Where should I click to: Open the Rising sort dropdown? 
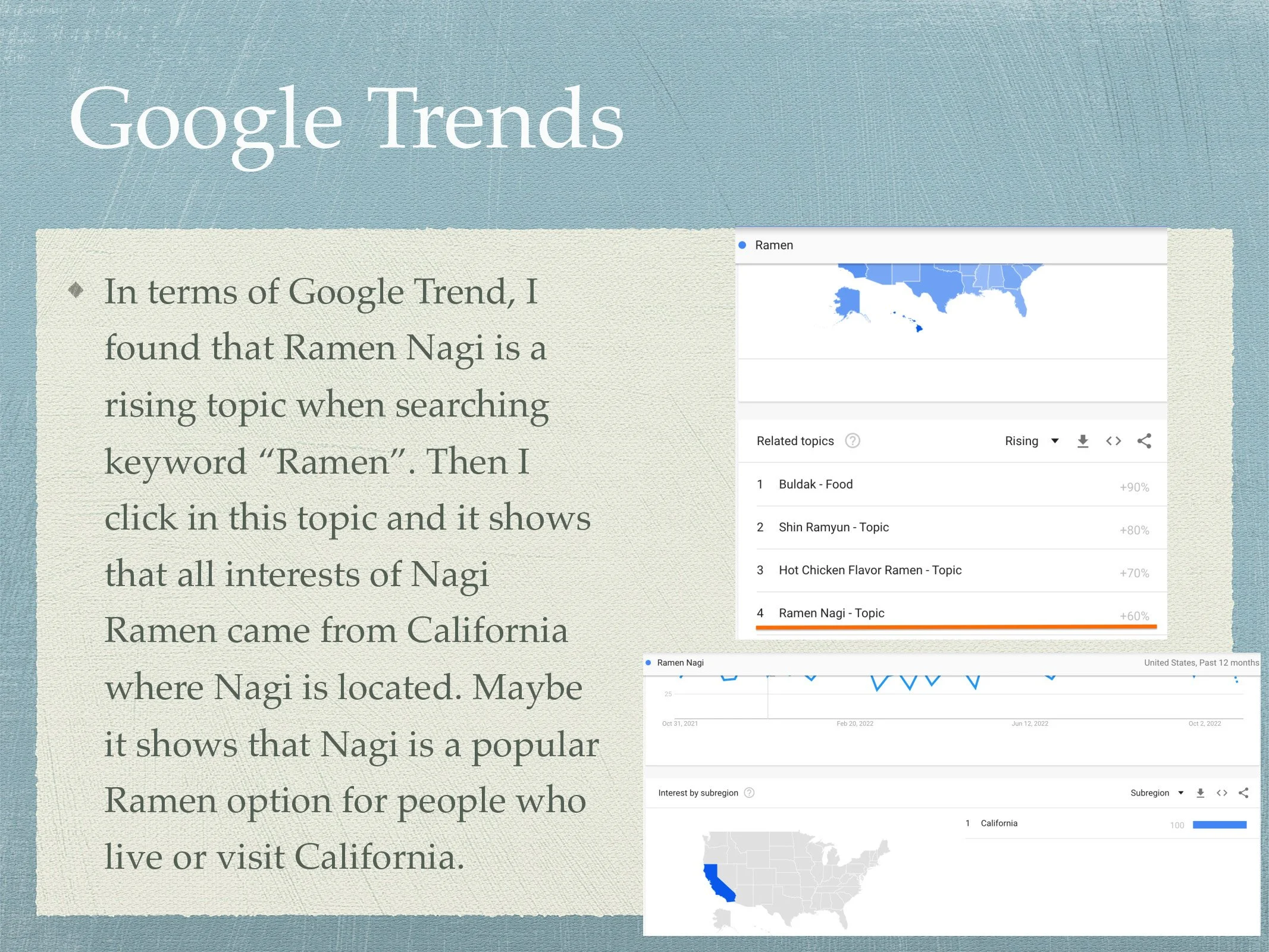pos(1022,441)
